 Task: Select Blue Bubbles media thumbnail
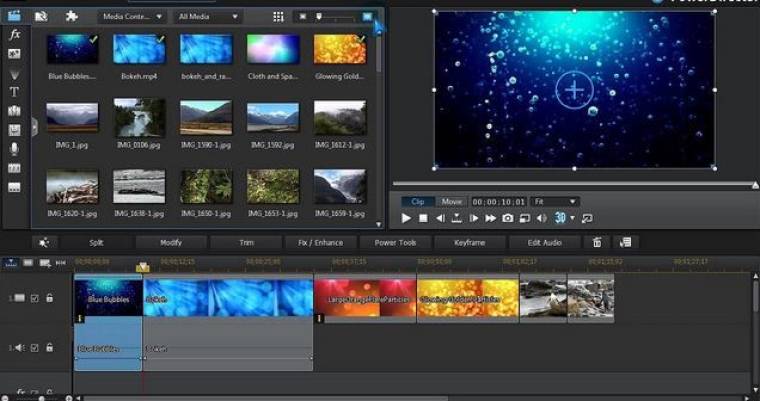pos(72,49)
